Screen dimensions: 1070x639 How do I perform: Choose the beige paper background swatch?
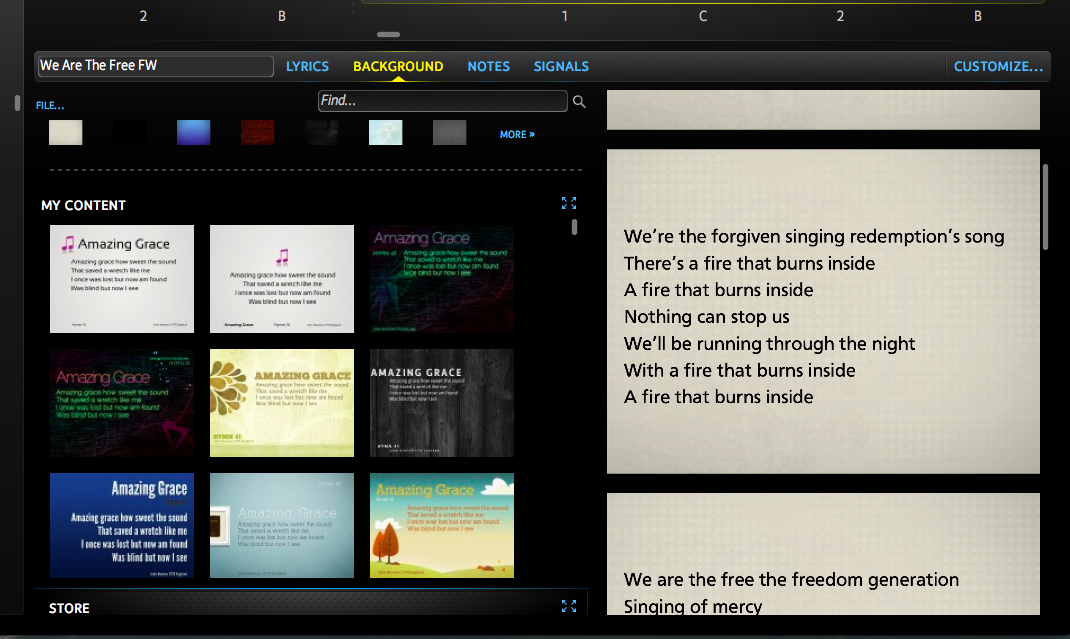point(66,132)
